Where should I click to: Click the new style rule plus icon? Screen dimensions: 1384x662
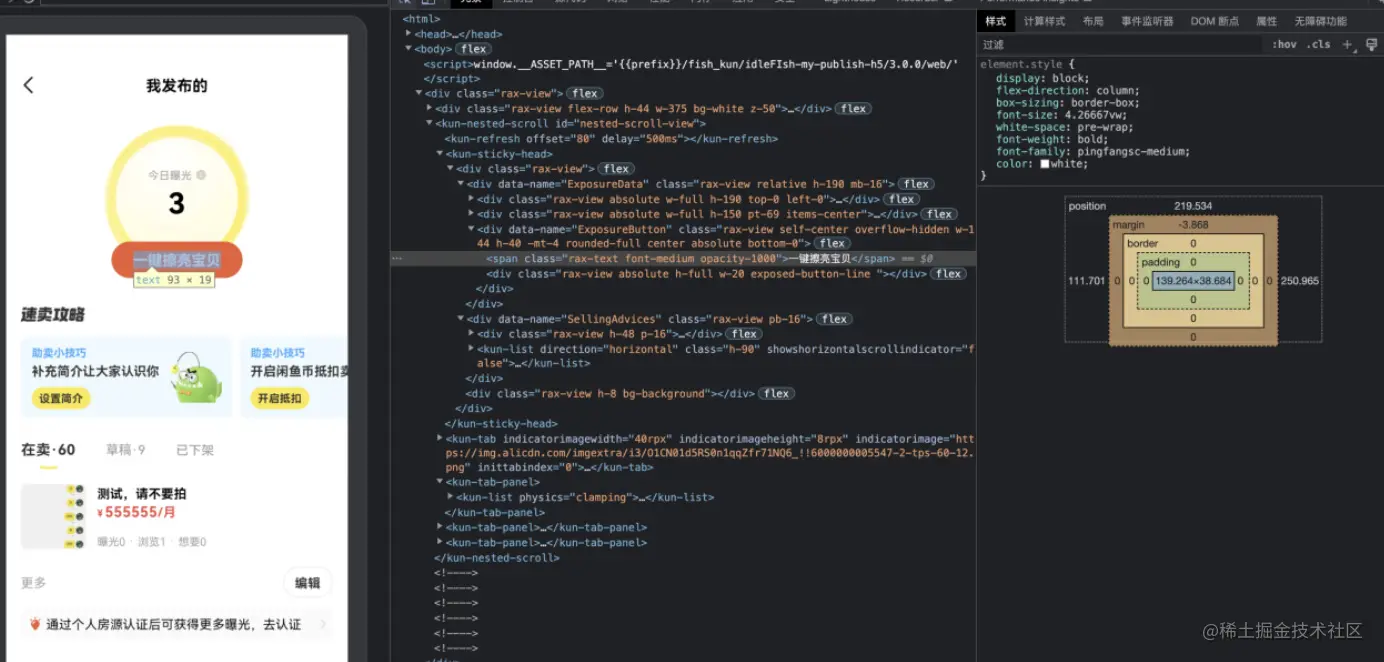1347,44
